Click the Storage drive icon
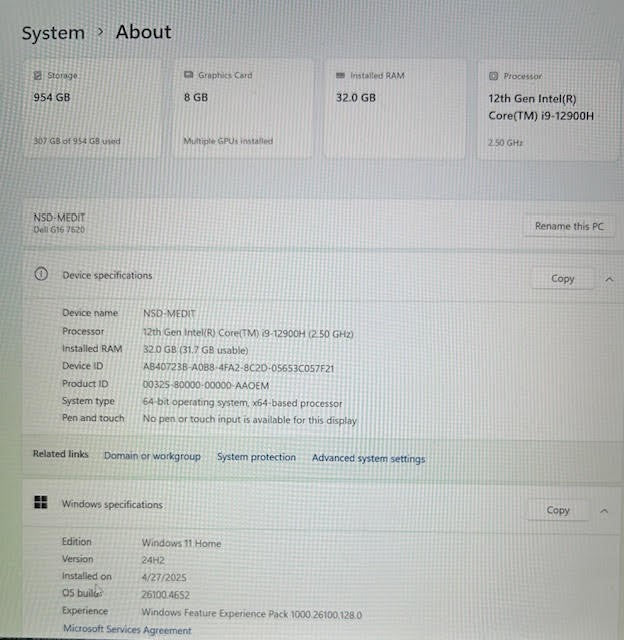Image resolution: width=624 pixels, height=640 pixels. [x=38, y=76]
